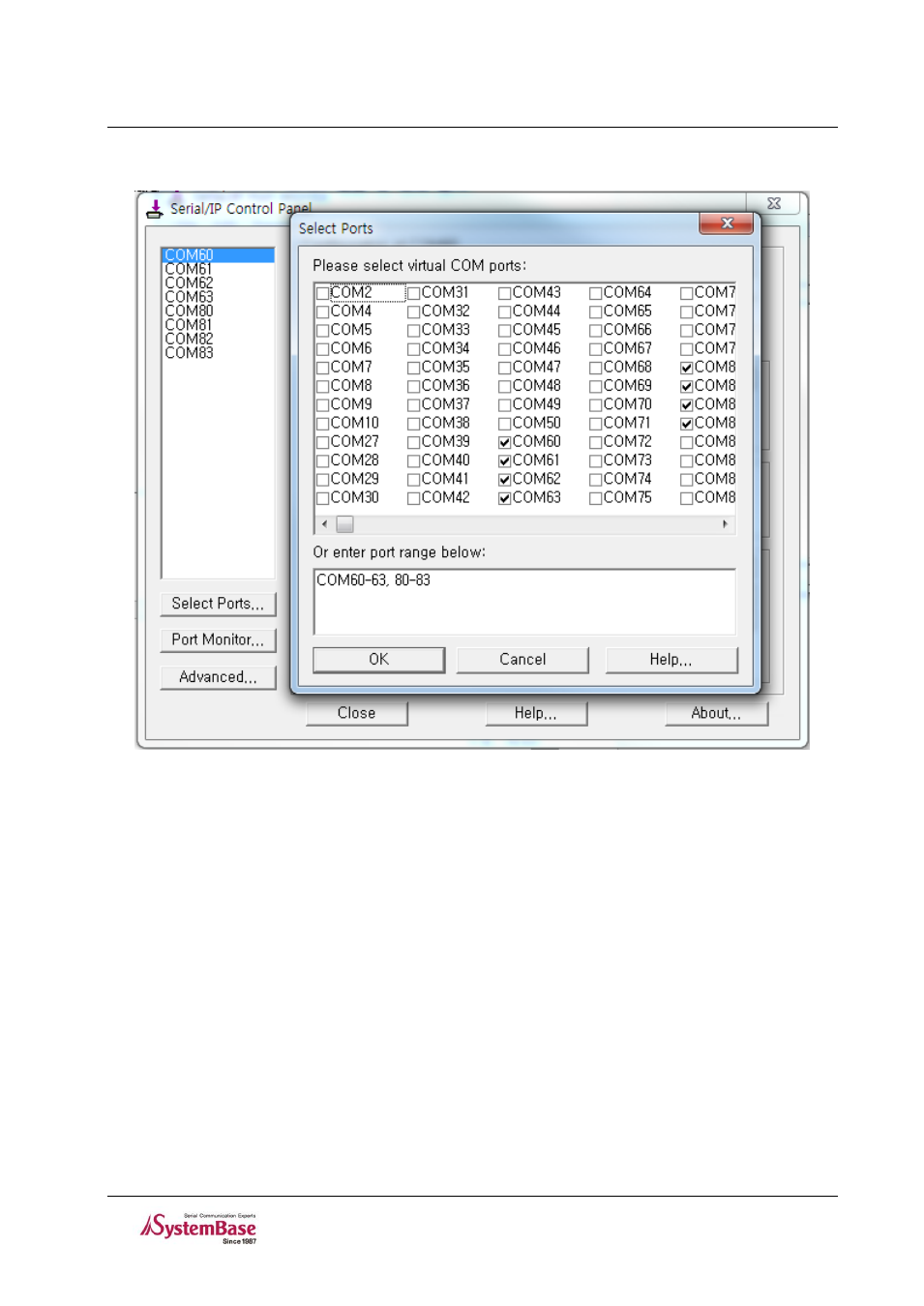924x1306 pixels.
Task: Tick the COM31 checkbox
Action: click(413, 293)
